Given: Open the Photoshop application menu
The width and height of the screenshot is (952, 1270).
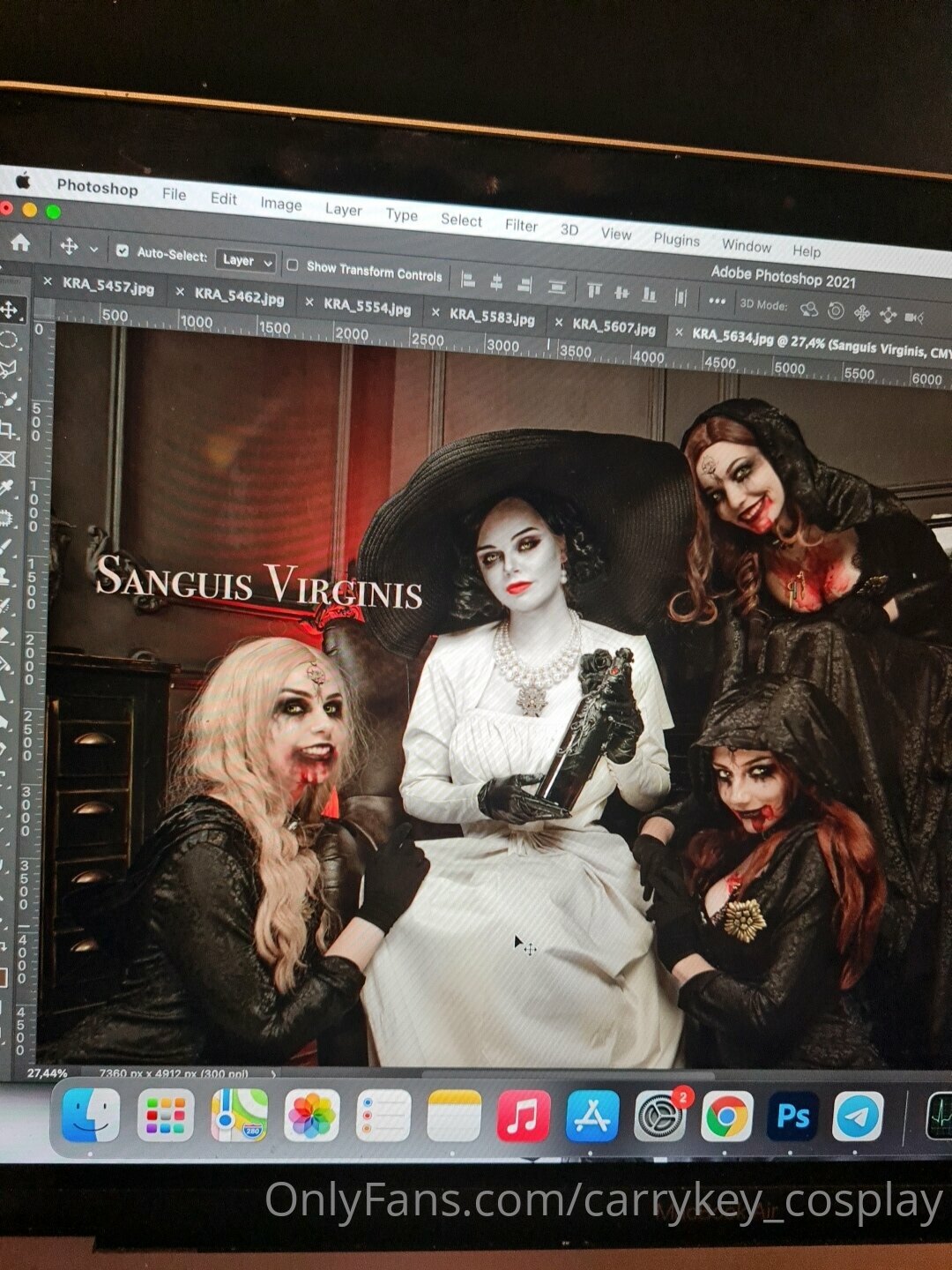Looking at the screenshot, I should click(x=97, y=187).
